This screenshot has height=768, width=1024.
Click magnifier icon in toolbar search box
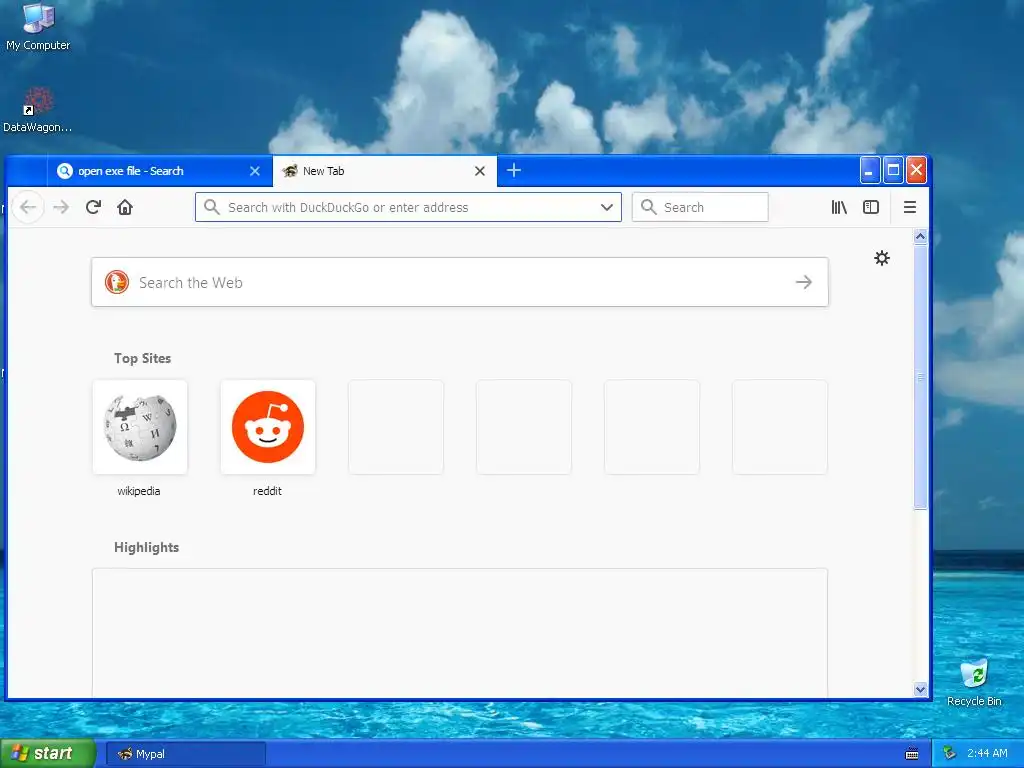tap(648, 207)
